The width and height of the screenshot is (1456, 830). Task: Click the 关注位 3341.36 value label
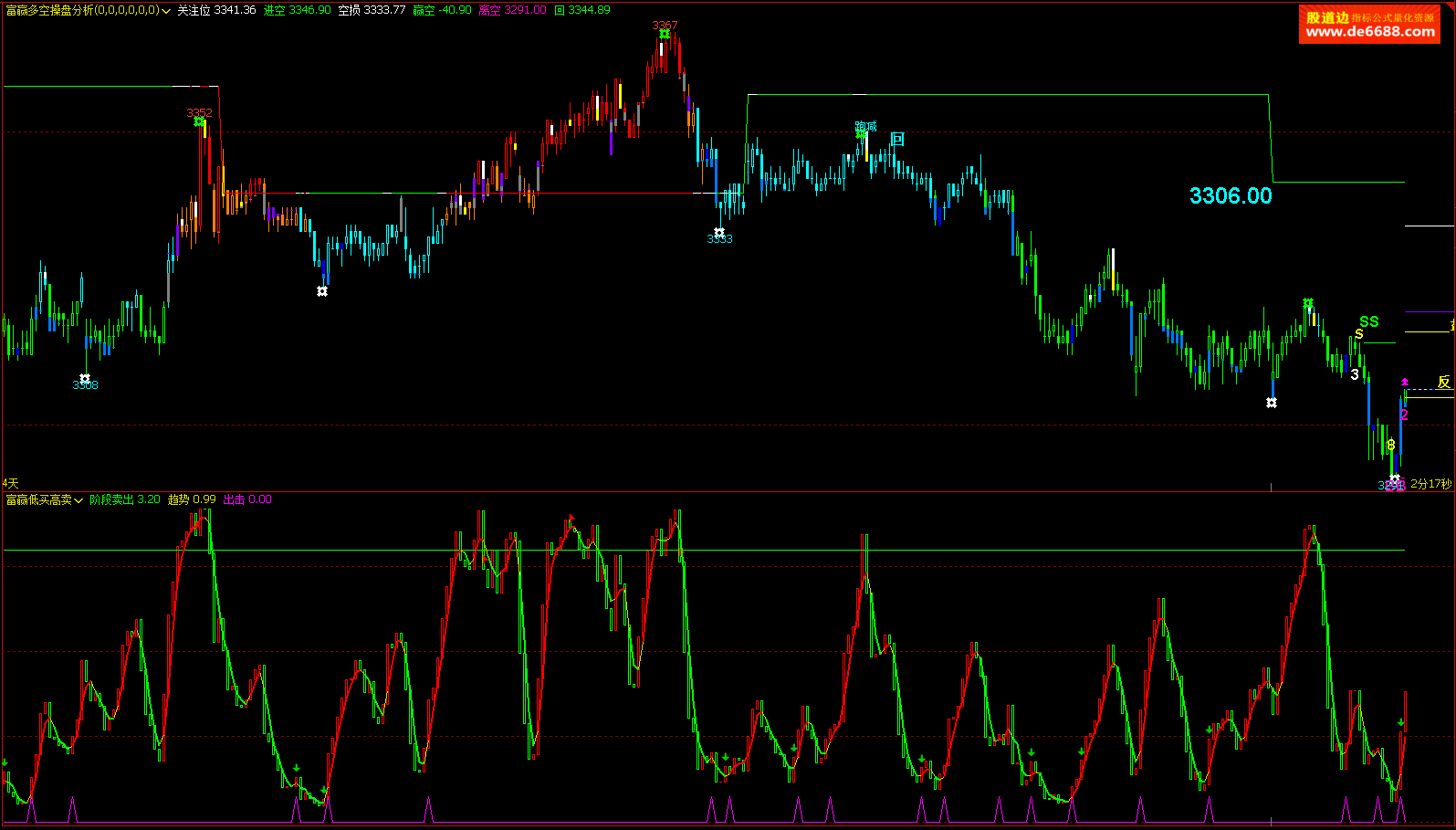click(216, 10)
